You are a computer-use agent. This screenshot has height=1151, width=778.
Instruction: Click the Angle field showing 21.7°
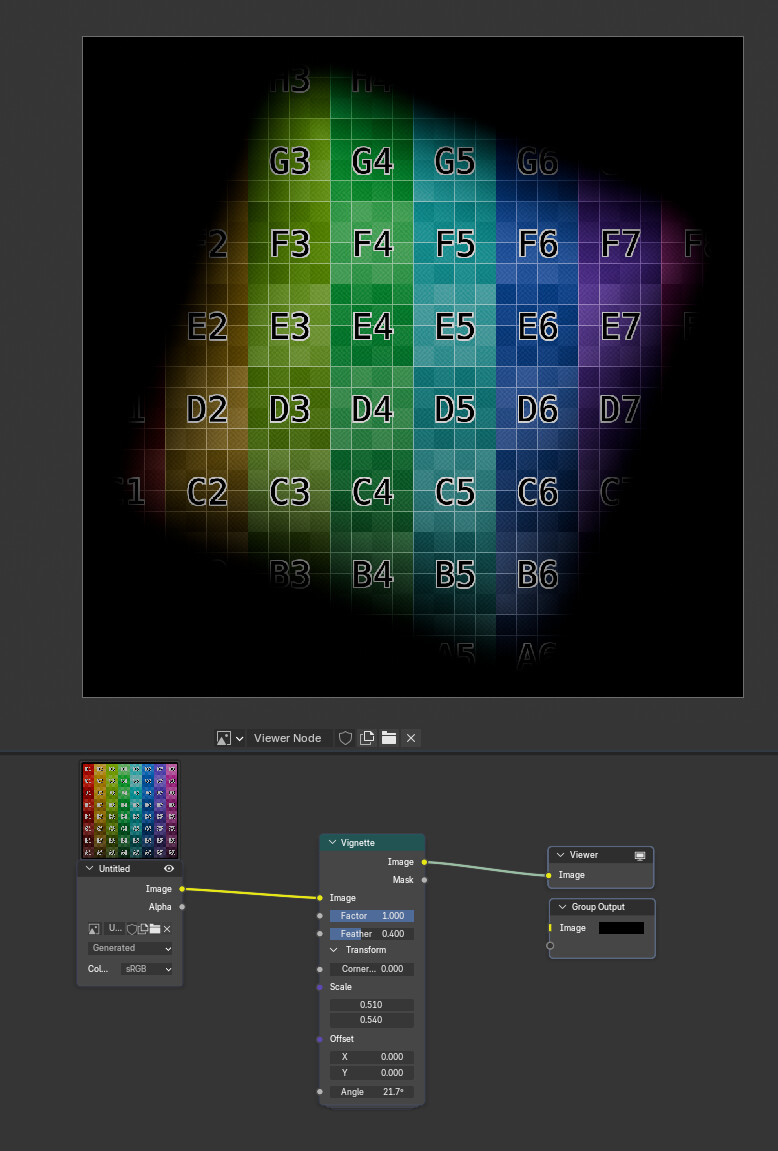tap(371, 1092)
